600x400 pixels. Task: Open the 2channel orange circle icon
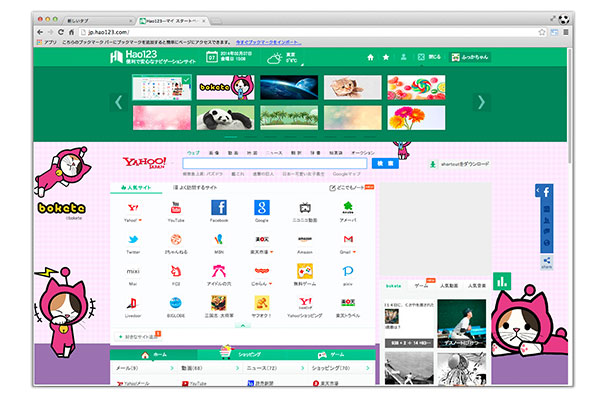point(176,240)
